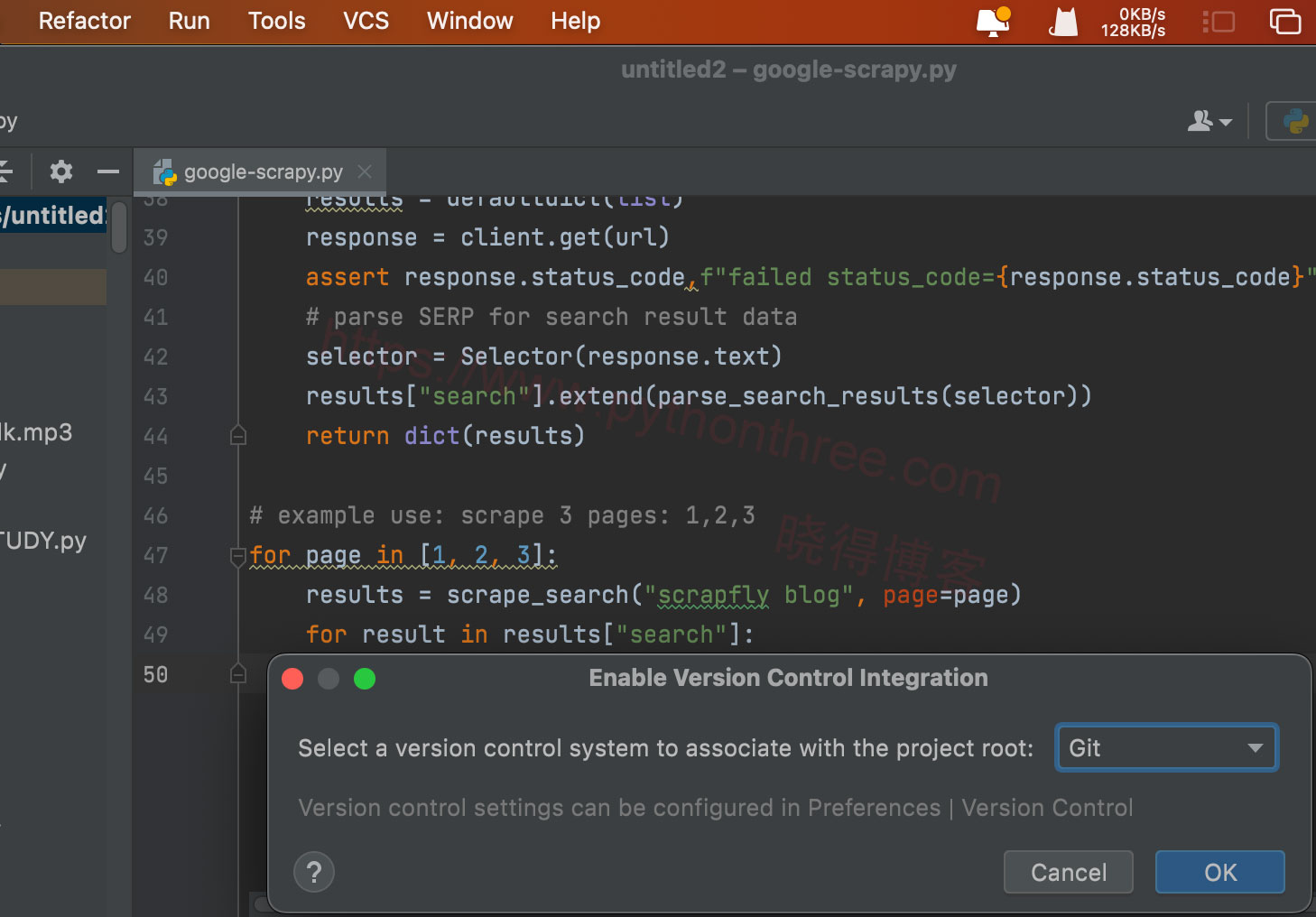Click 'client.get(url)' on line 39
Image resolution: width=1316 pixels, height=917 pixels.
(x=565, y=237)
